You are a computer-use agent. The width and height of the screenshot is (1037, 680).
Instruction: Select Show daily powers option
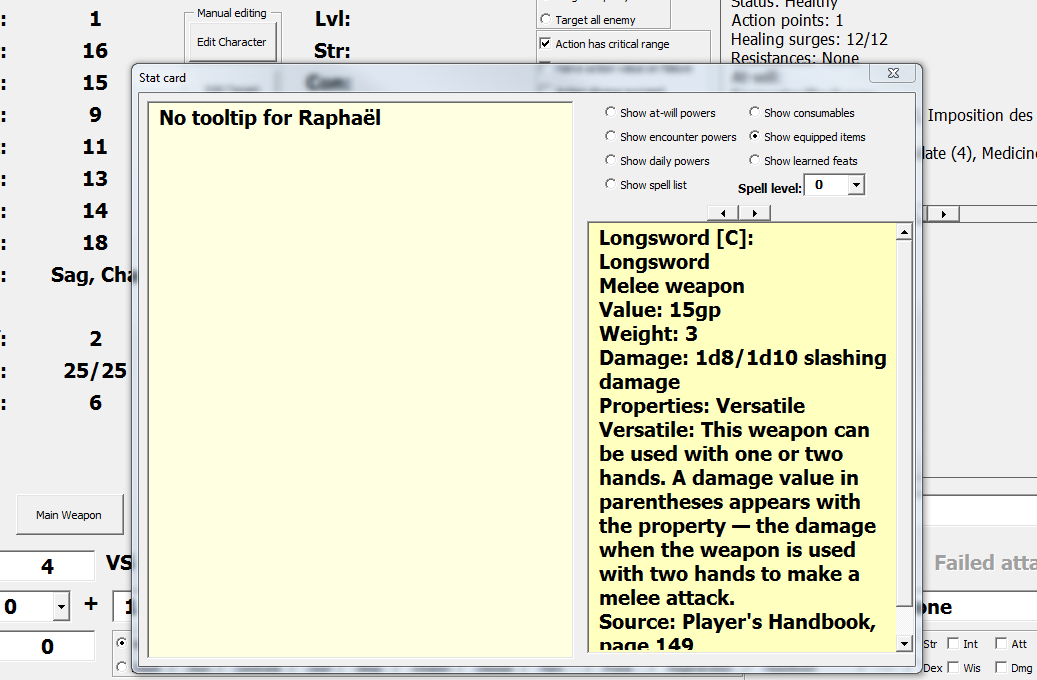click(657, 161)
